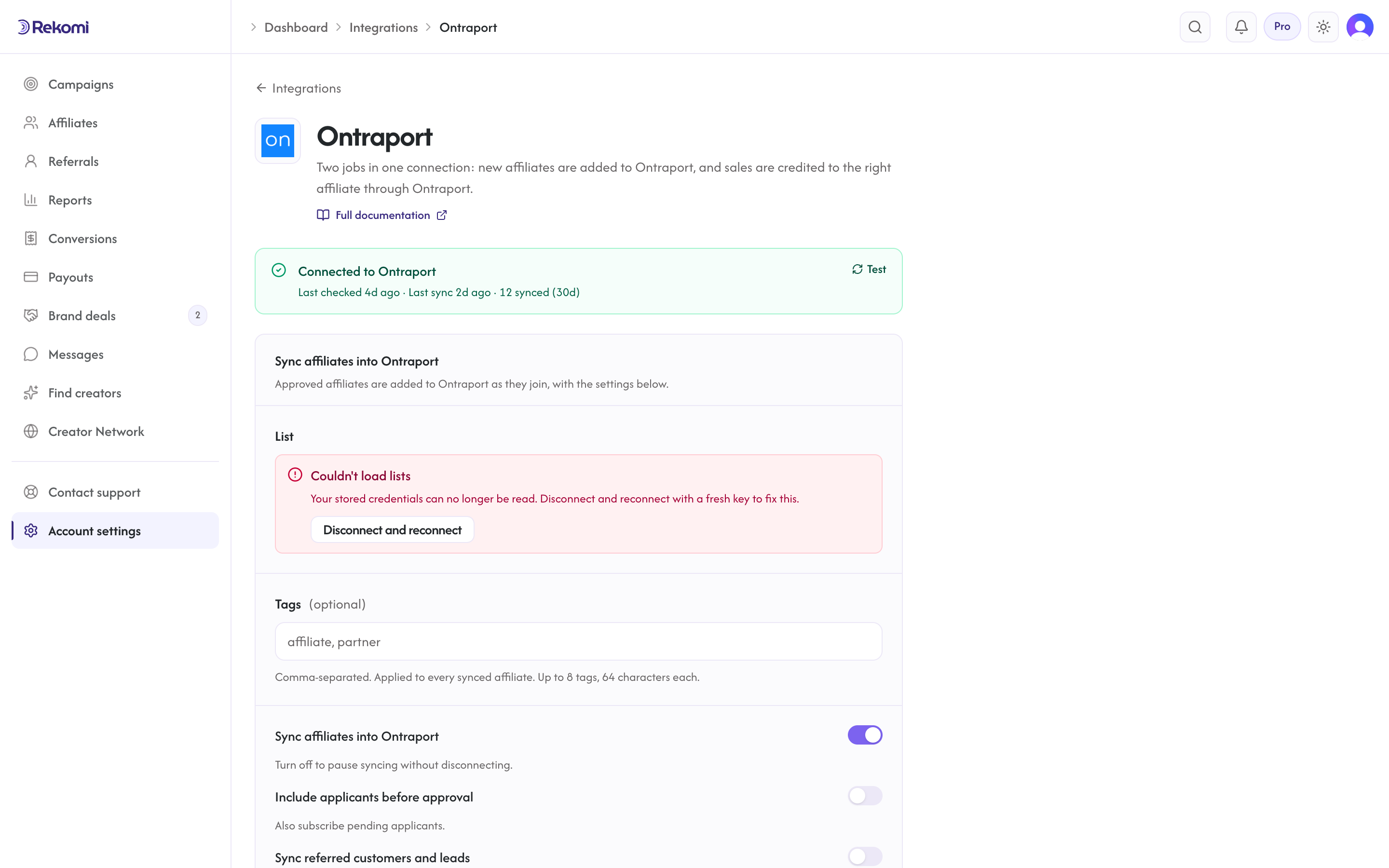Screen dimensions: 1389x868
Task: Open the user avatar menu
Action: pyautogui.click(x=1360, y=27)
